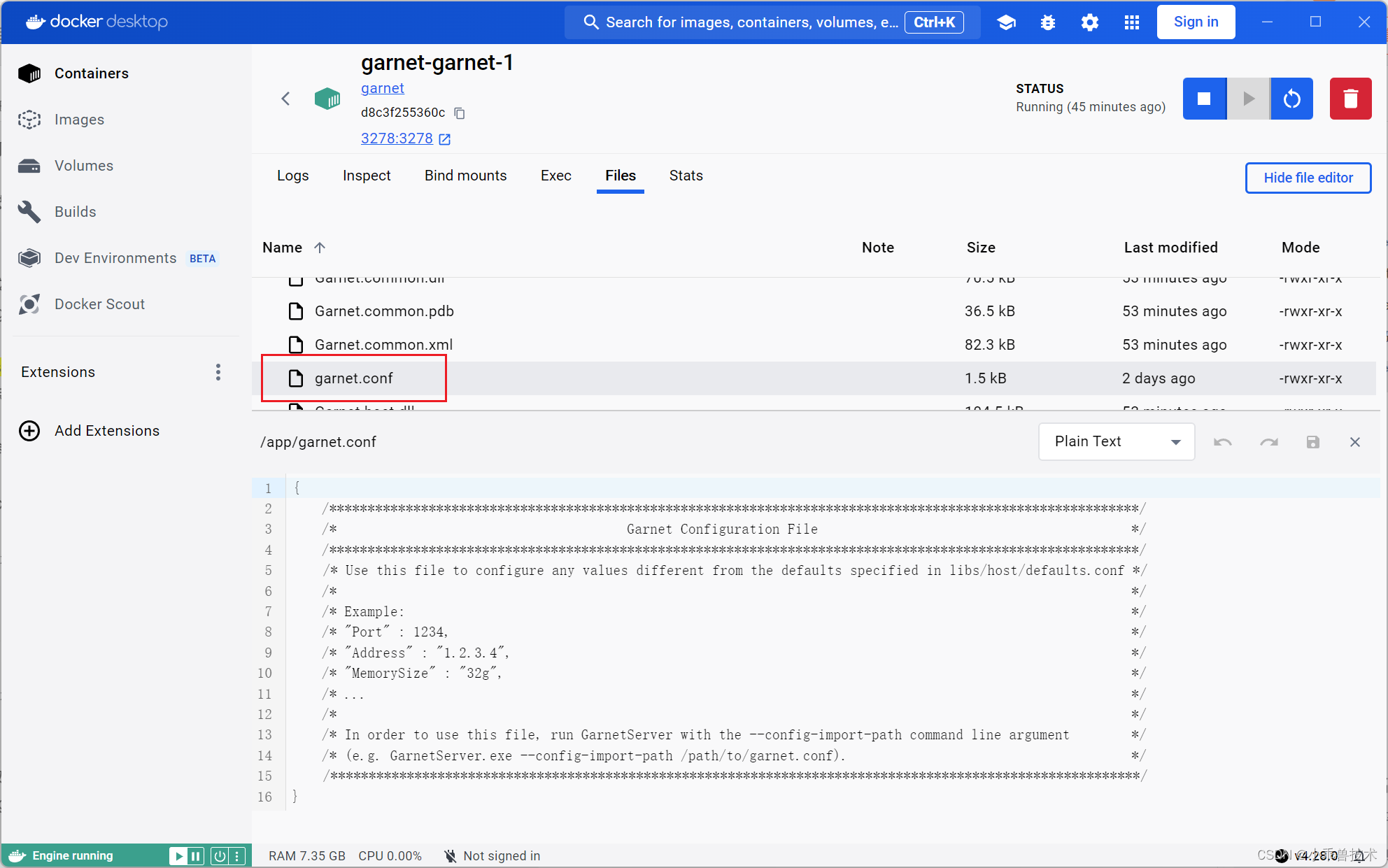Stop the running garnet container
1388x868 pixels.
[x=1204, y=99]
